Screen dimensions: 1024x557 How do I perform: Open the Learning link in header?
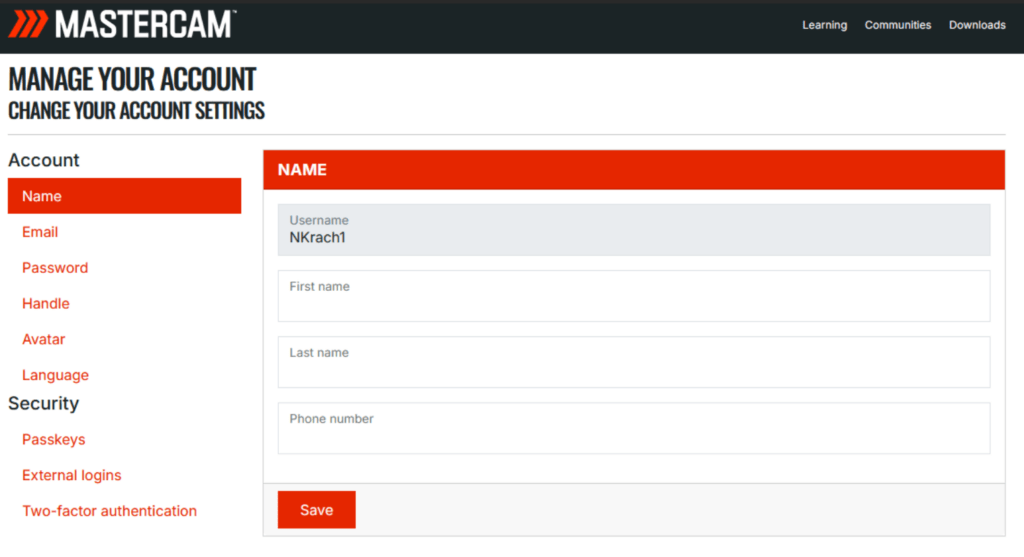coord(824,25)
